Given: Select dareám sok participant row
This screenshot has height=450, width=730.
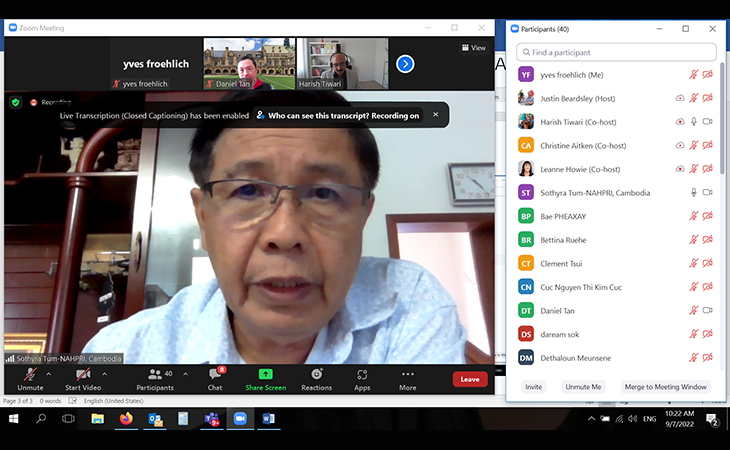Looking at the screenshot, I should [616, 334].
